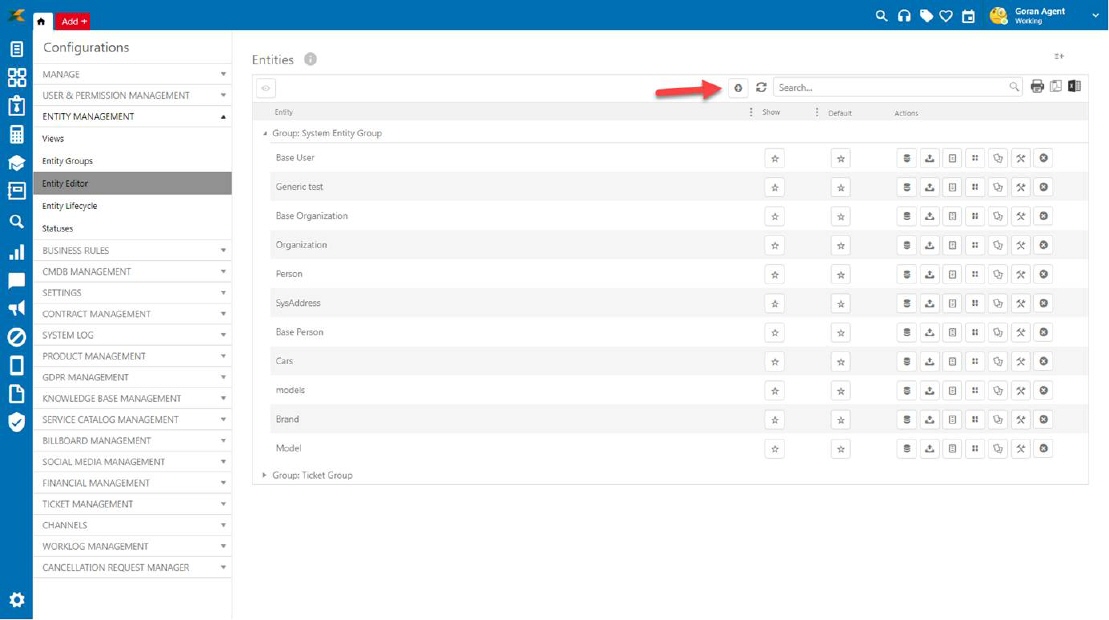Image resolution: width=1109 pixels, height=620 pixels.
Task: Export entities to Excel
Action: pyautogui.click(x=1074, y=87)
